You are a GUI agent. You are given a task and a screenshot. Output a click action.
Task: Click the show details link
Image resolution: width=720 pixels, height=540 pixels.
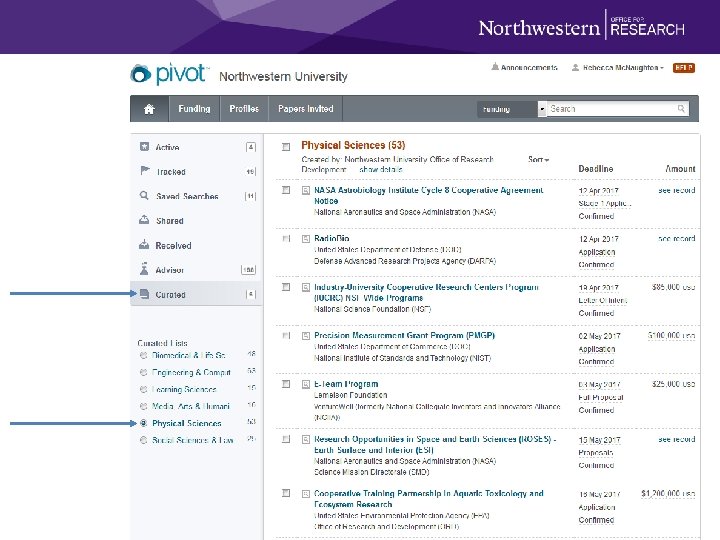coord(381,169)
